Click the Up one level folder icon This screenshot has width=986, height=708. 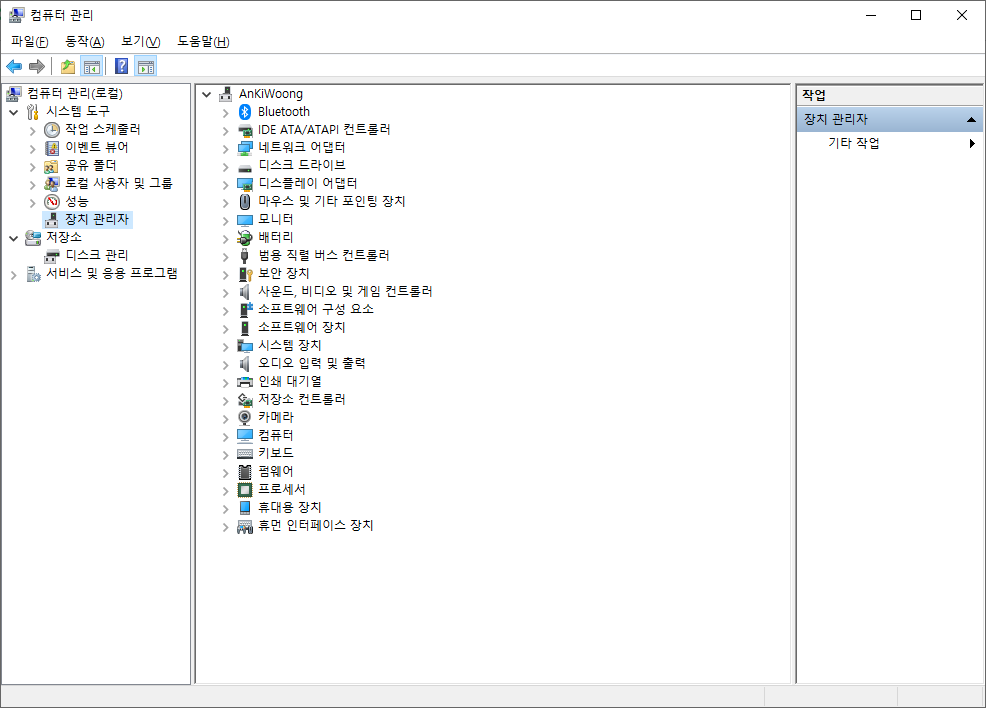[68, 66]
